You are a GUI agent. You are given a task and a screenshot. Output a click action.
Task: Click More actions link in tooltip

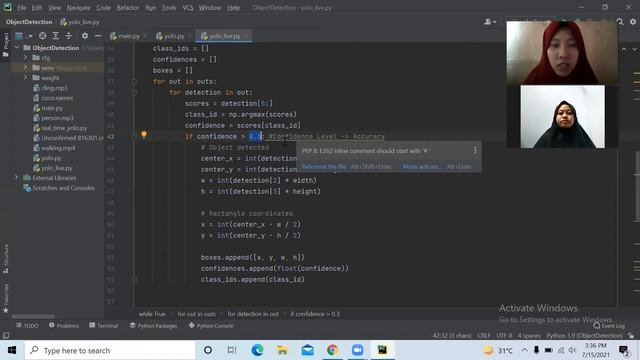(422, 167)
